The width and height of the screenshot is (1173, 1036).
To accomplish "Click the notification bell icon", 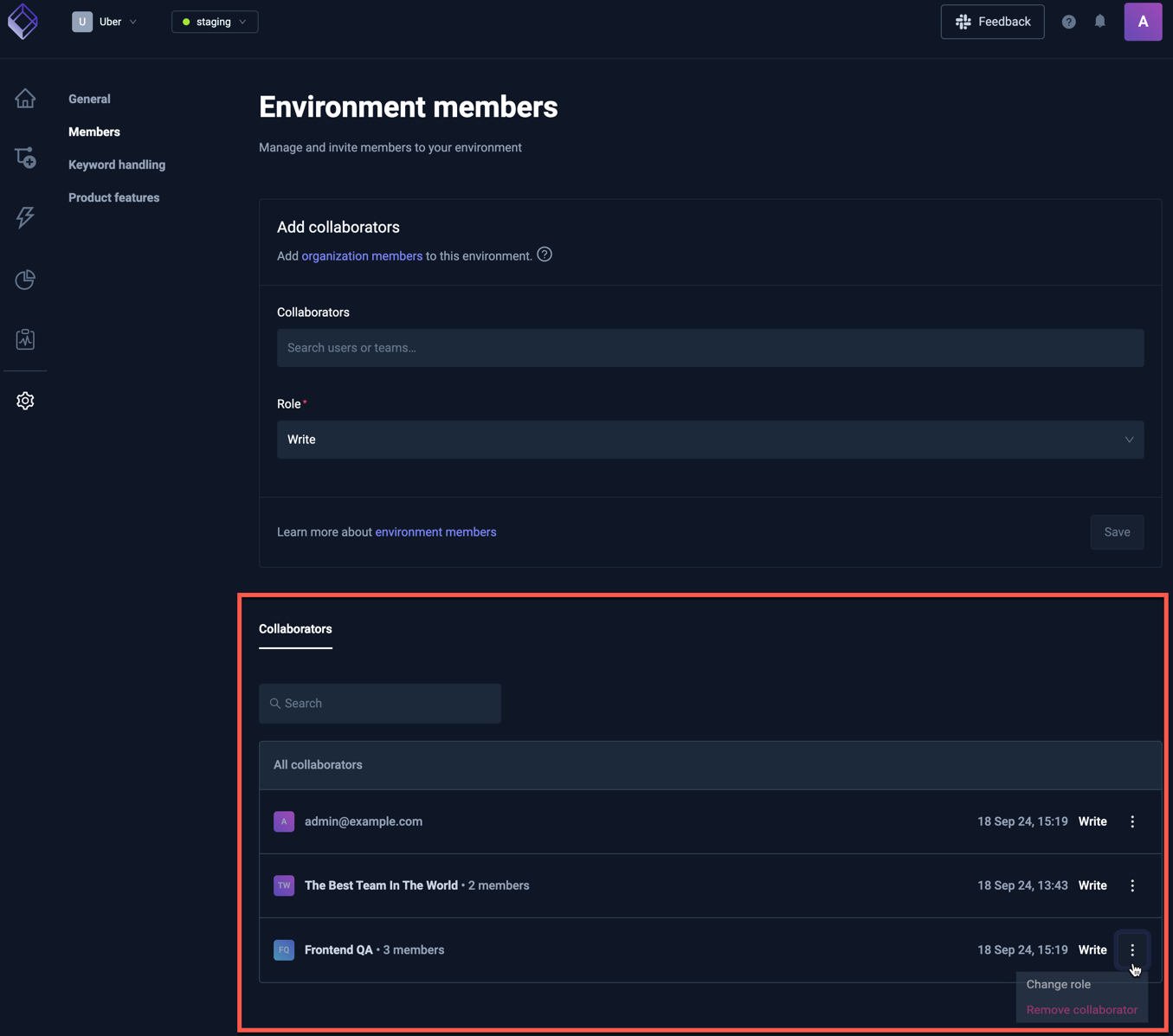I will coord(1099,22).
